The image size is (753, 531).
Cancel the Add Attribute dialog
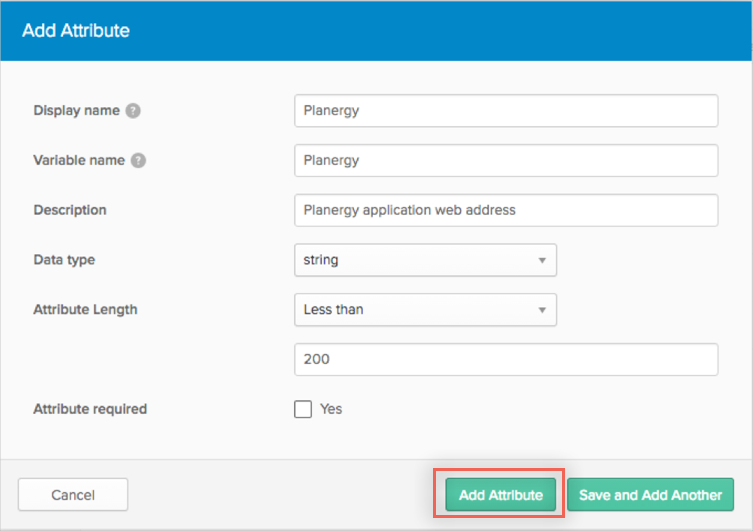coord(73,495)
